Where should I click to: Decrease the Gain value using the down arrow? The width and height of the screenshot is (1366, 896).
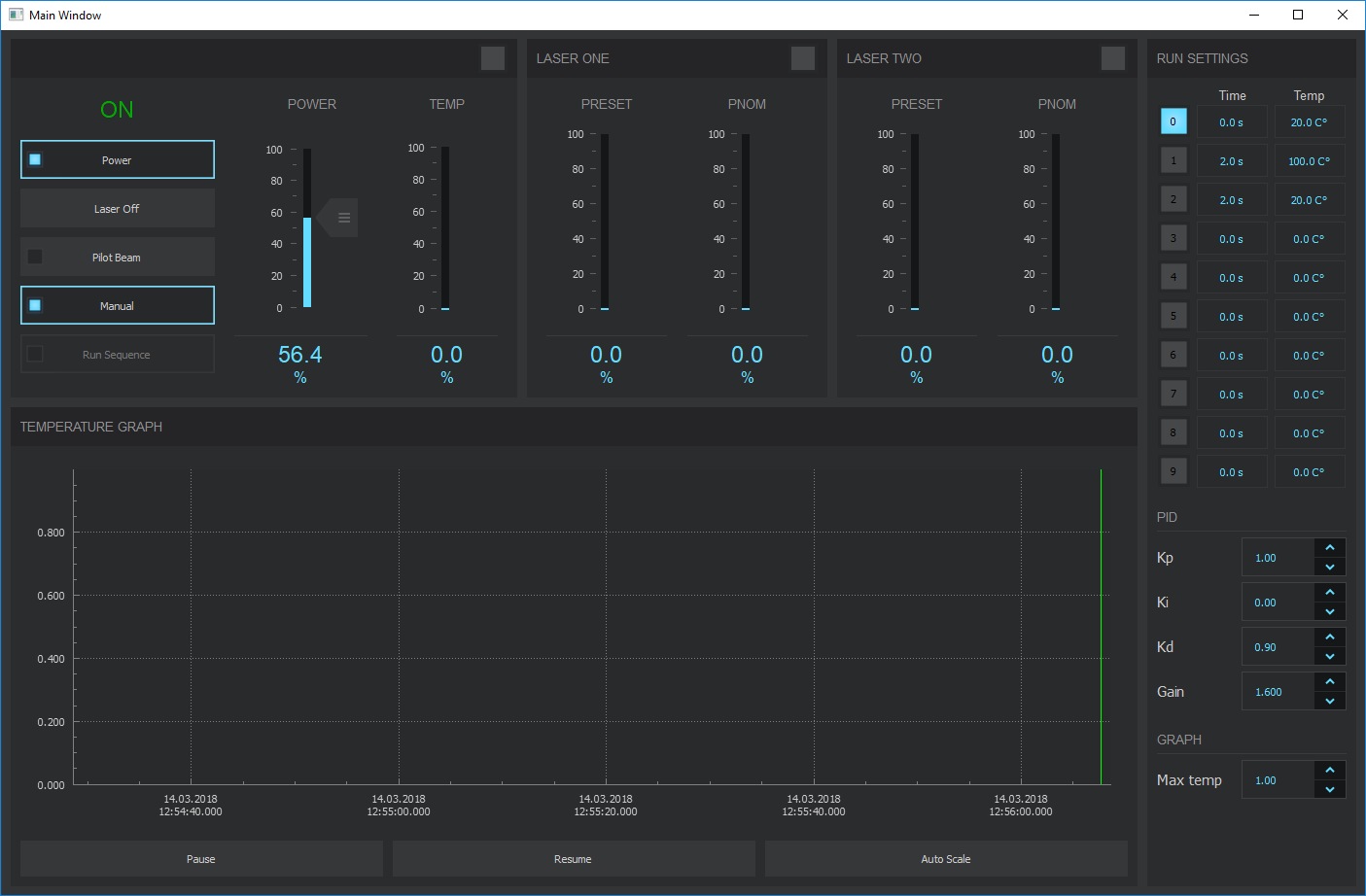coord(1330,700)
